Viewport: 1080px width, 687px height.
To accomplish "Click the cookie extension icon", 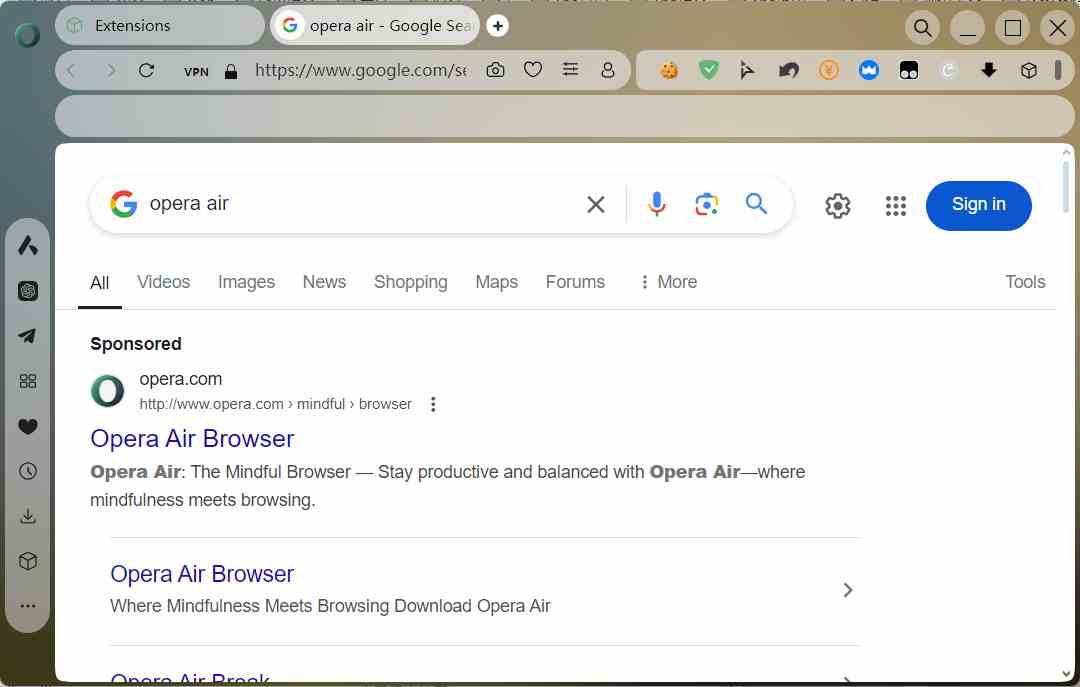I will (x=669, y=70).
